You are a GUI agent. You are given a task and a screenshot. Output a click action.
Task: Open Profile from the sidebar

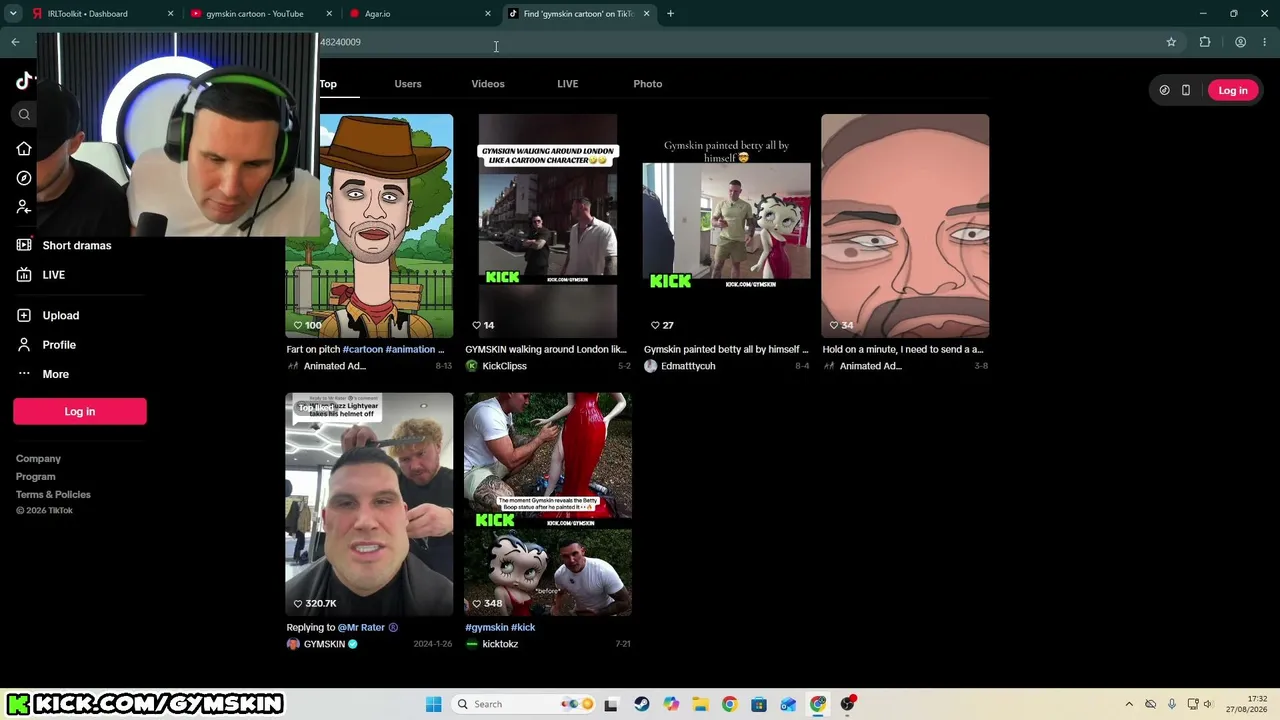(46, 345)
